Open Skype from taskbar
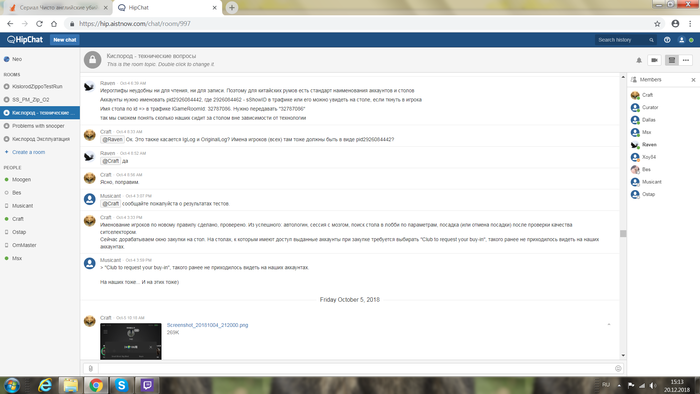This screenshot has width=700, height=394. 121,385
